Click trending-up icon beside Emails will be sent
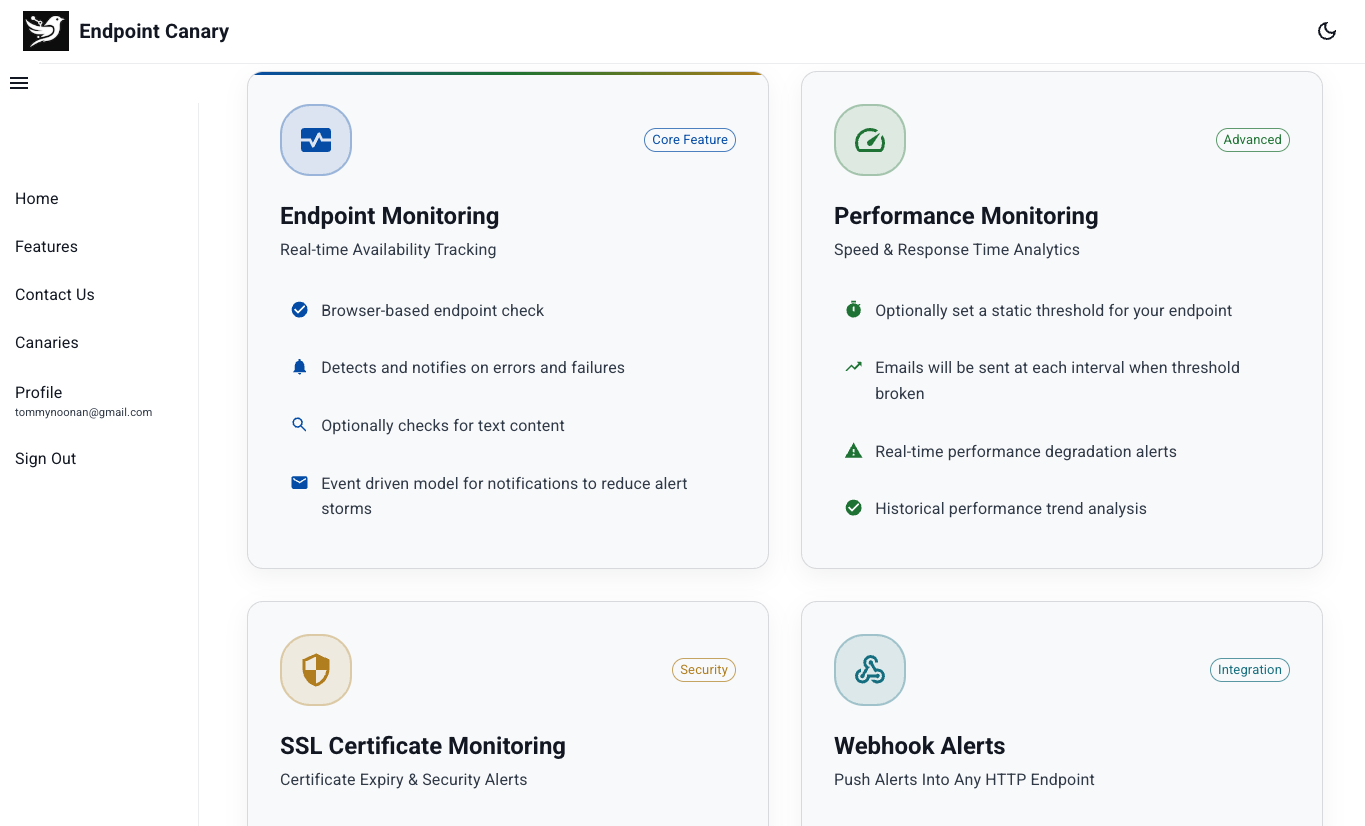 (853, 367)
